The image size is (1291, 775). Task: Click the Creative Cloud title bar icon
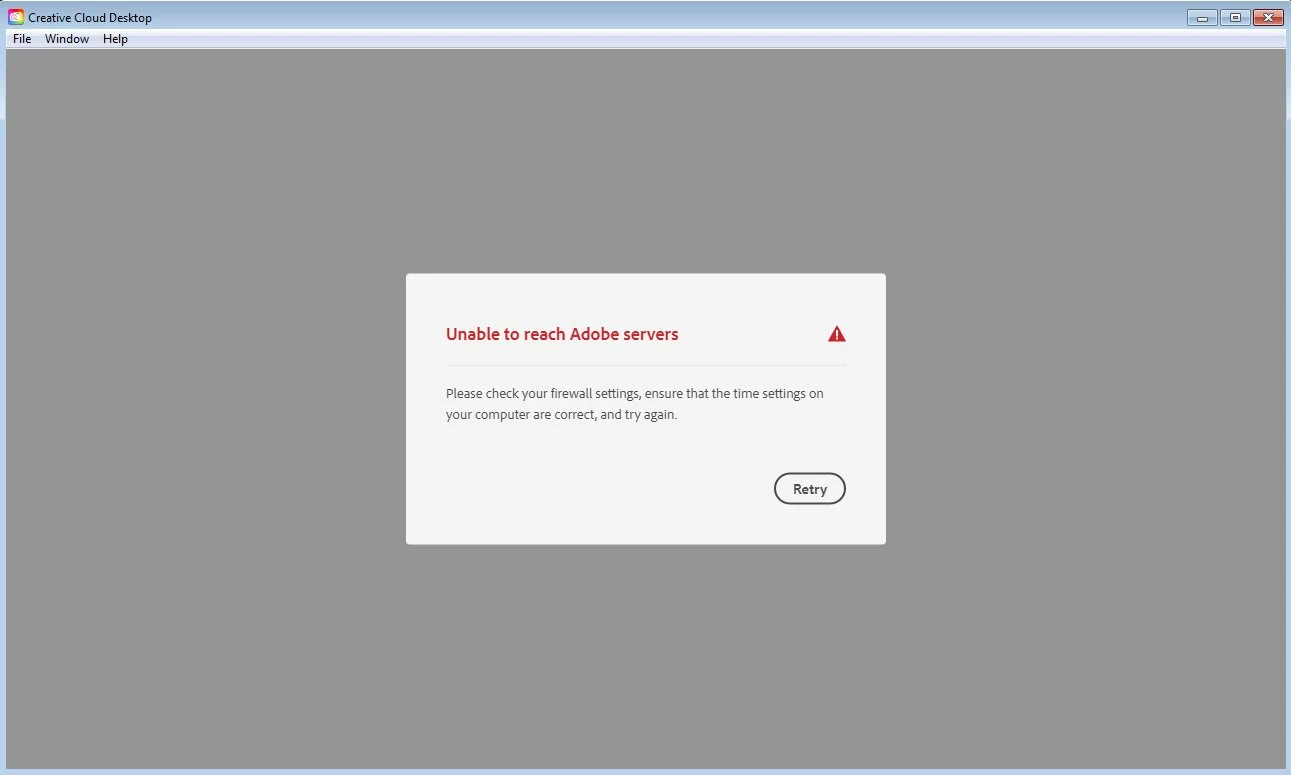(16, 17)
